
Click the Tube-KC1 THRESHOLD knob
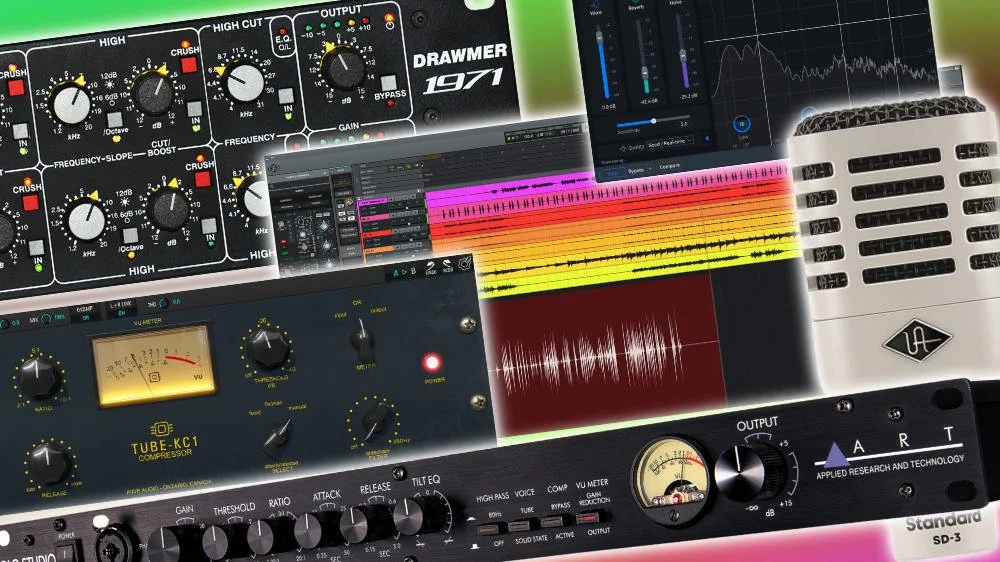coord(268,346)
